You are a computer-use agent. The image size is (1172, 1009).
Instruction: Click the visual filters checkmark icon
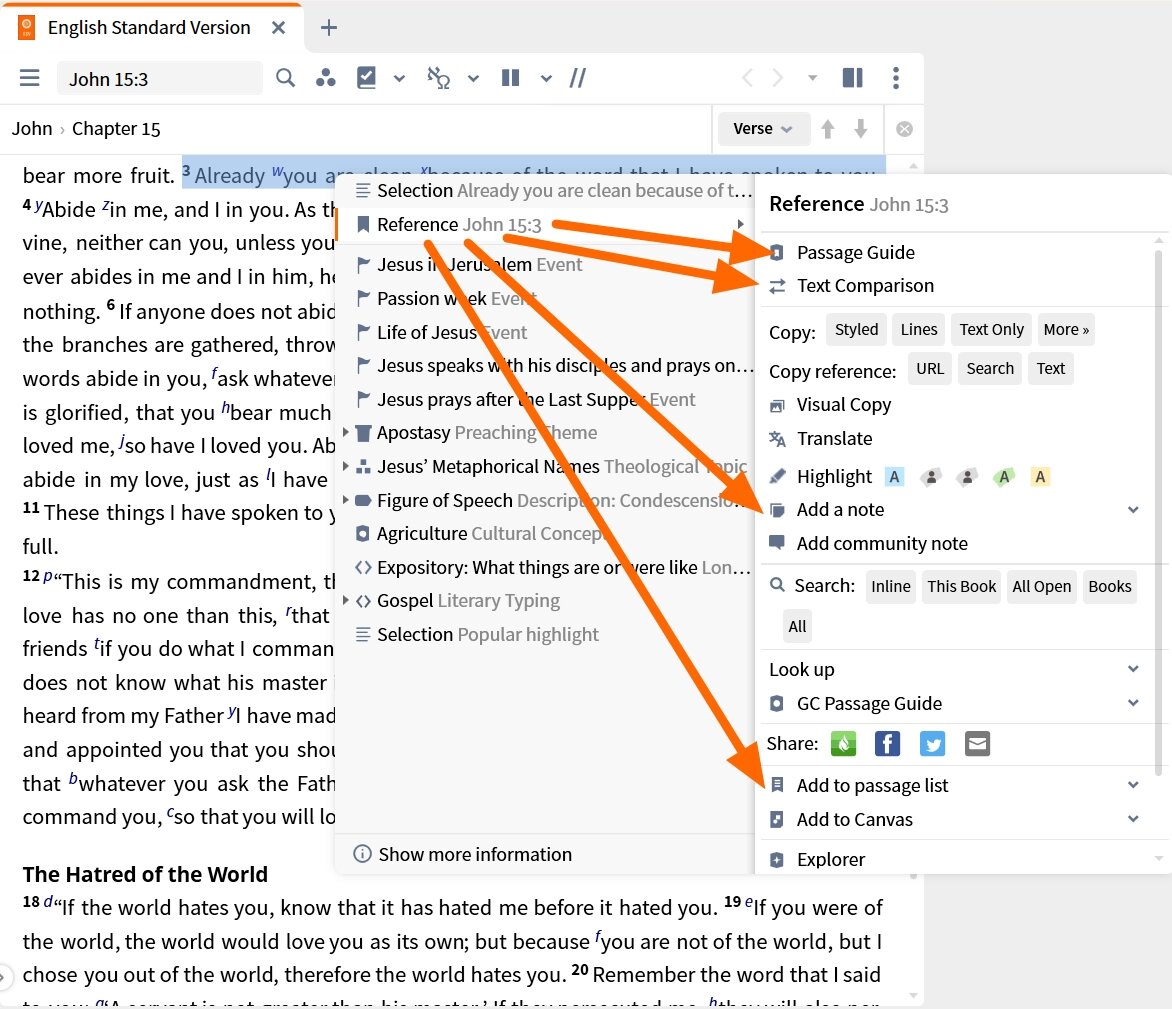pos(366,78)
